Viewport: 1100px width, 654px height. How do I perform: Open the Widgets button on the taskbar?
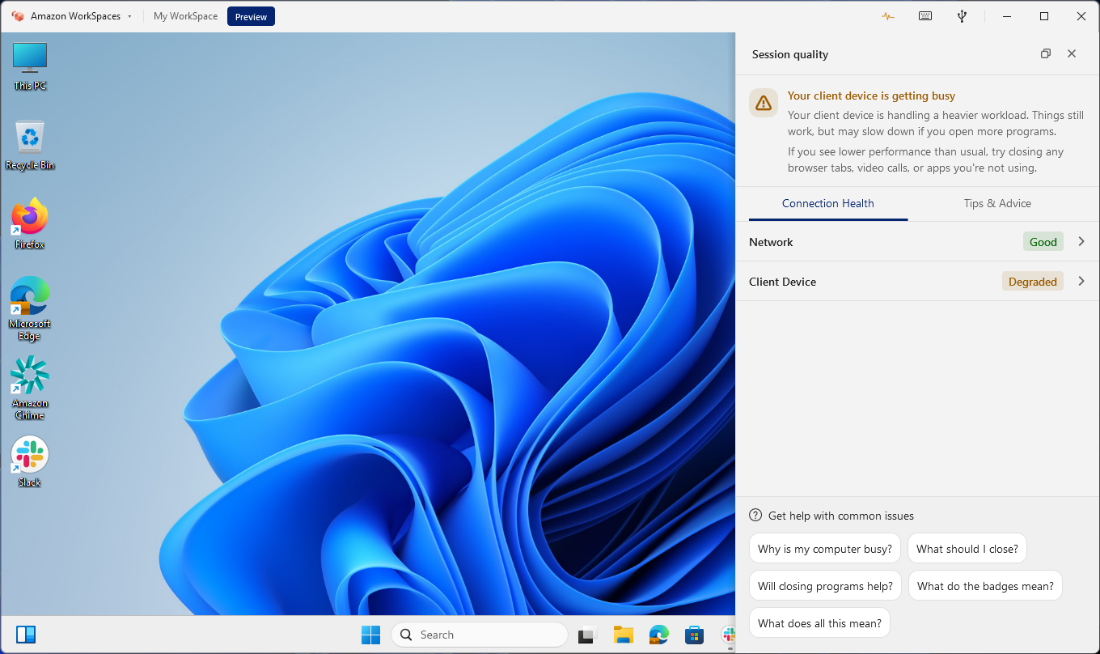click(26, 635)
